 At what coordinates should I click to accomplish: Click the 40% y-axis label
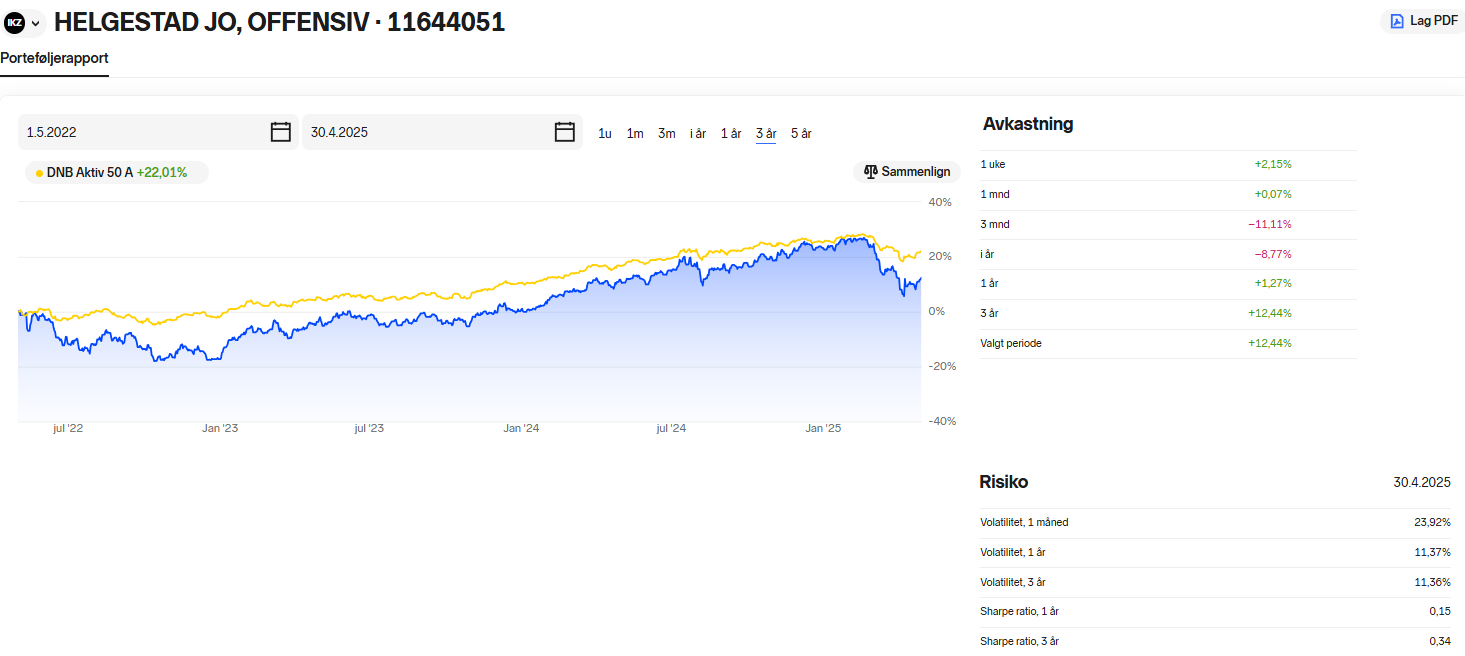[x=941, y=201]
